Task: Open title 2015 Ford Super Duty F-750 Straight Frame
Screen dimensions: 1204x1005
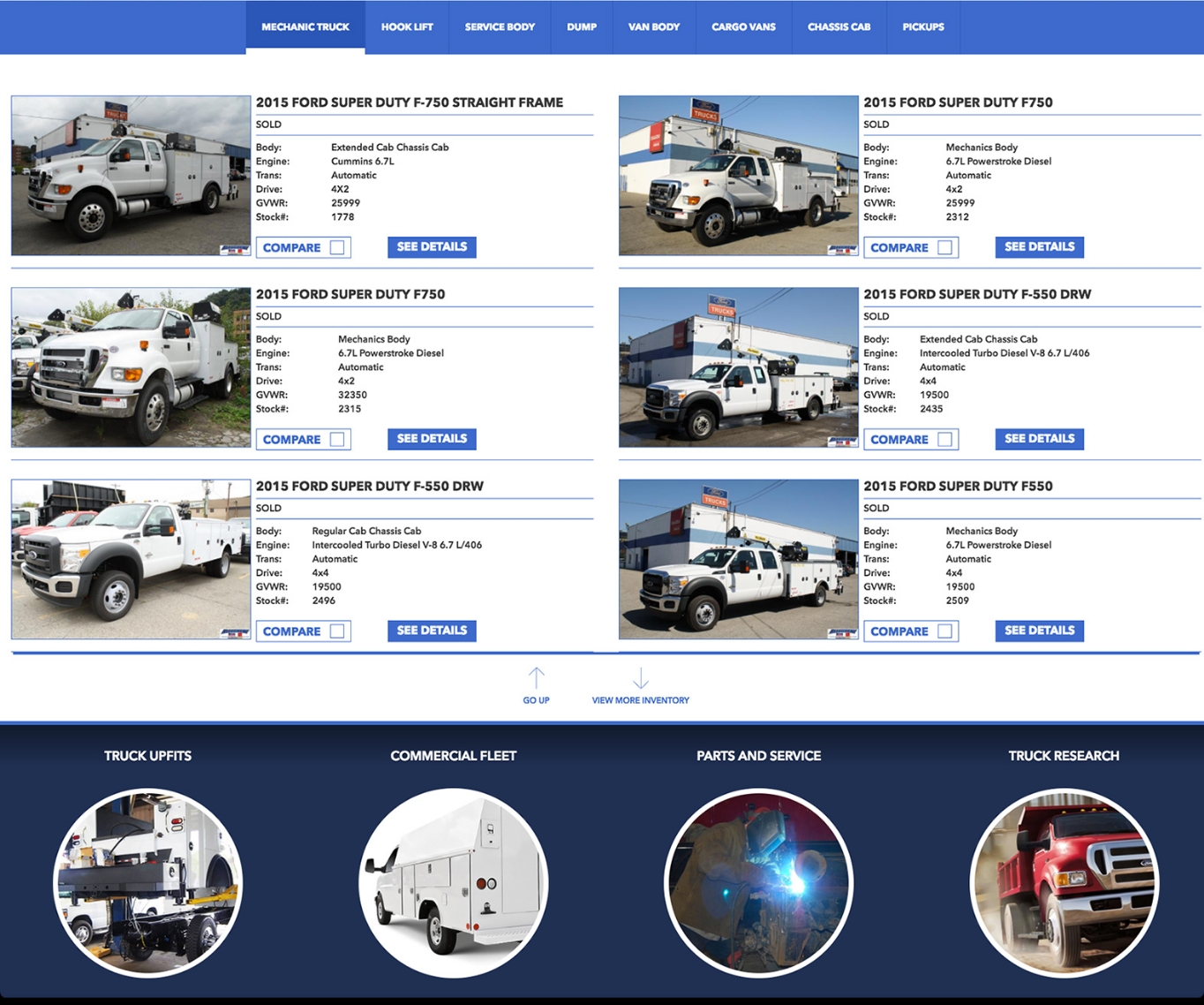Action: click(410, 102)
